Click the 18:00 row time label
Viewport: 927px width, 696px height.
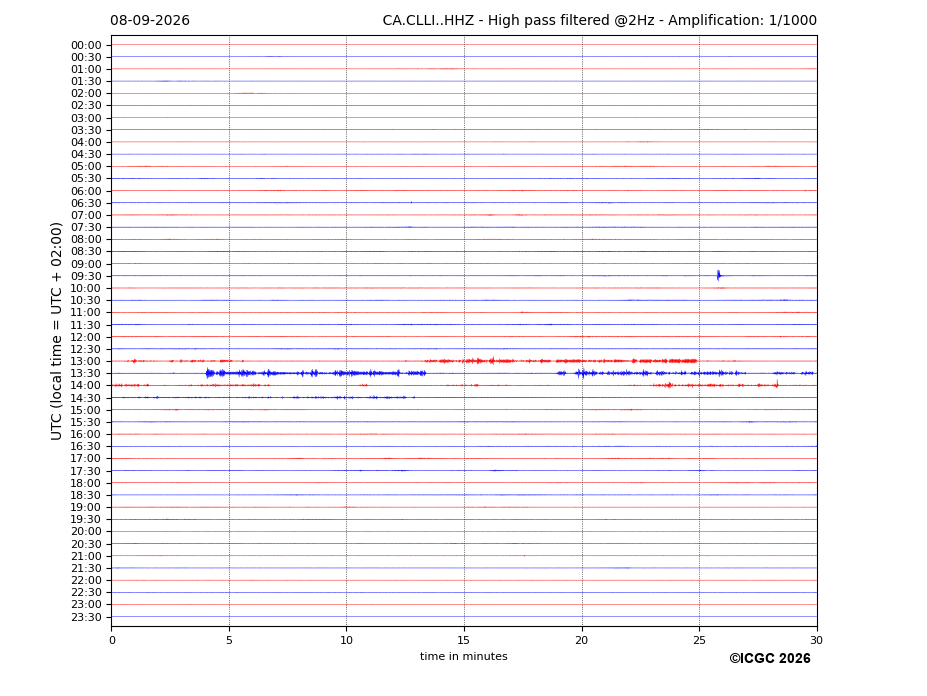tap(86, 483)
